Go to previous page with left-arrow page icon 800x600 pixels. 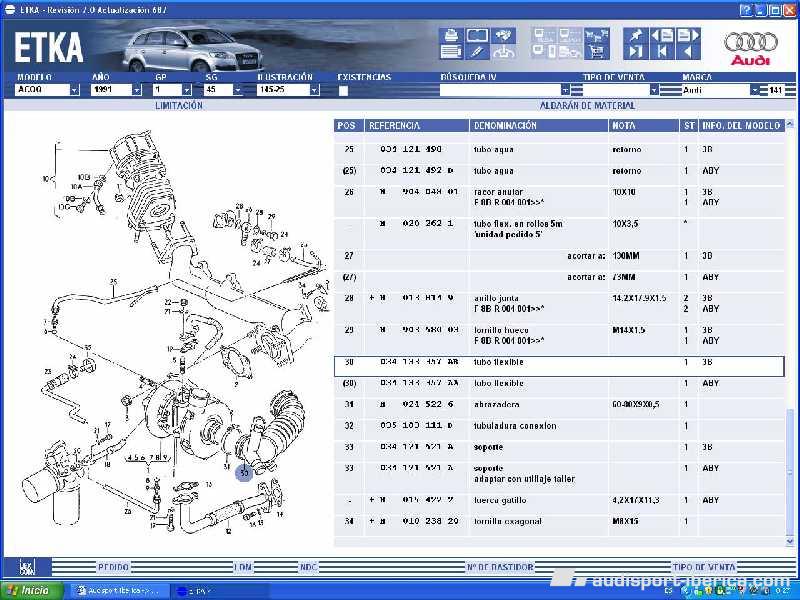click(662, 35)
